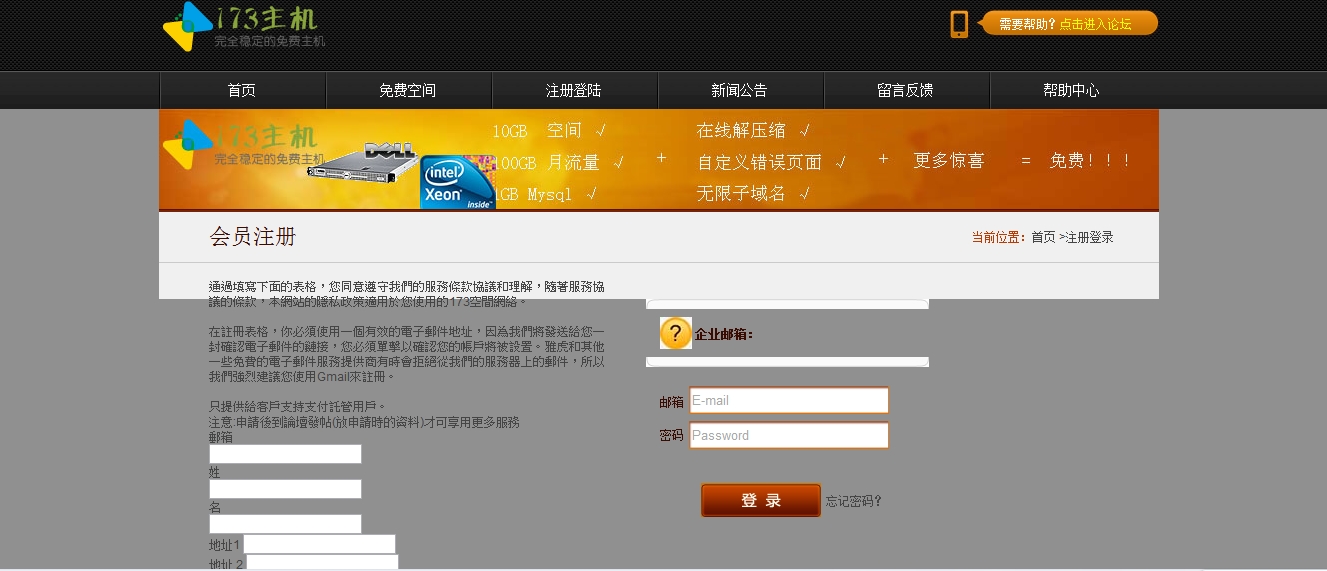Click the Intel Xeon badge image

(457, 182)
